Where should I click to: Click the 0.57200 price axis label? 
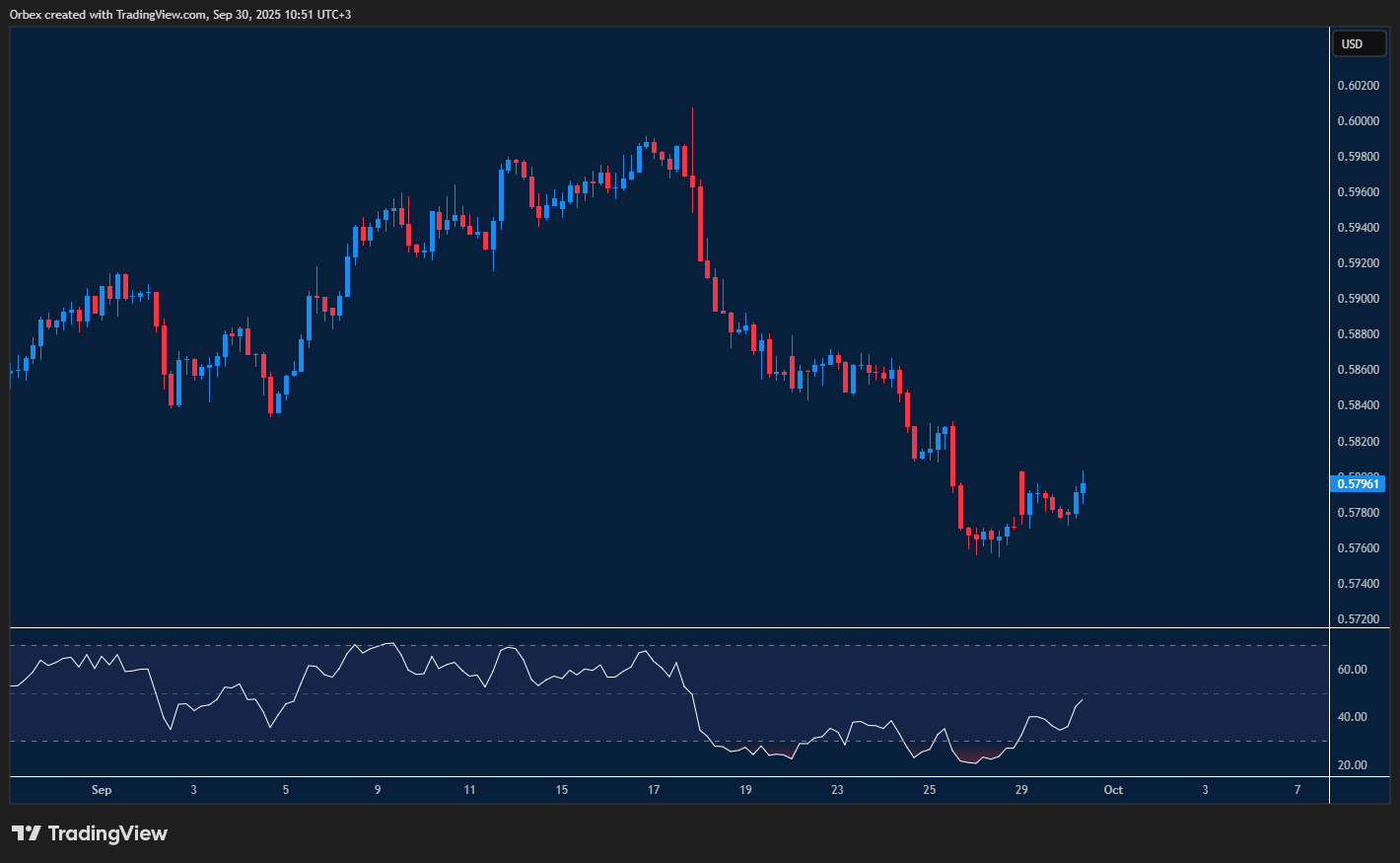[1358, 619]
